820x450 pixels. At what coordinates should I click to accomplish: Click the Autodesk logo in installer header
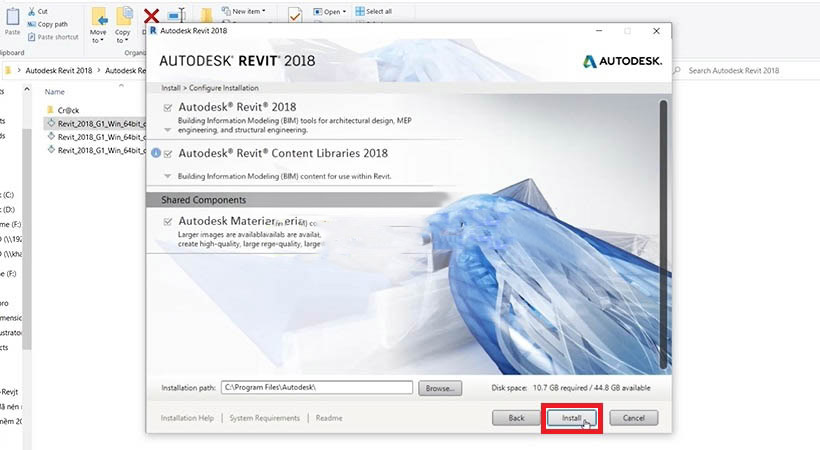coord(622,61)
